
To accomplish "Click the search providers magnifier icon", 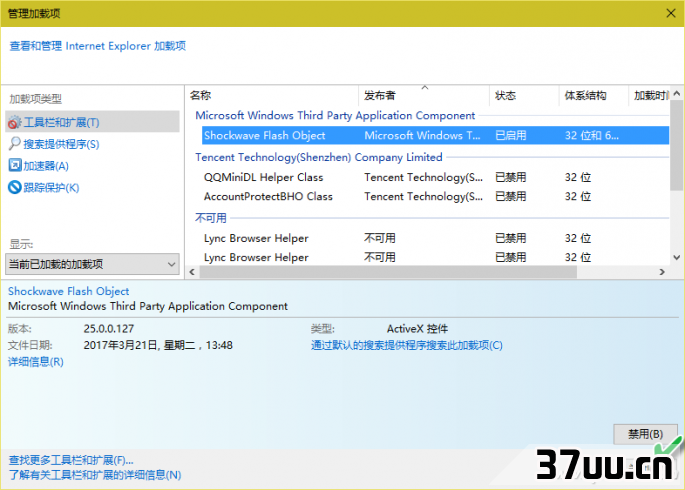I will [14, 144].
